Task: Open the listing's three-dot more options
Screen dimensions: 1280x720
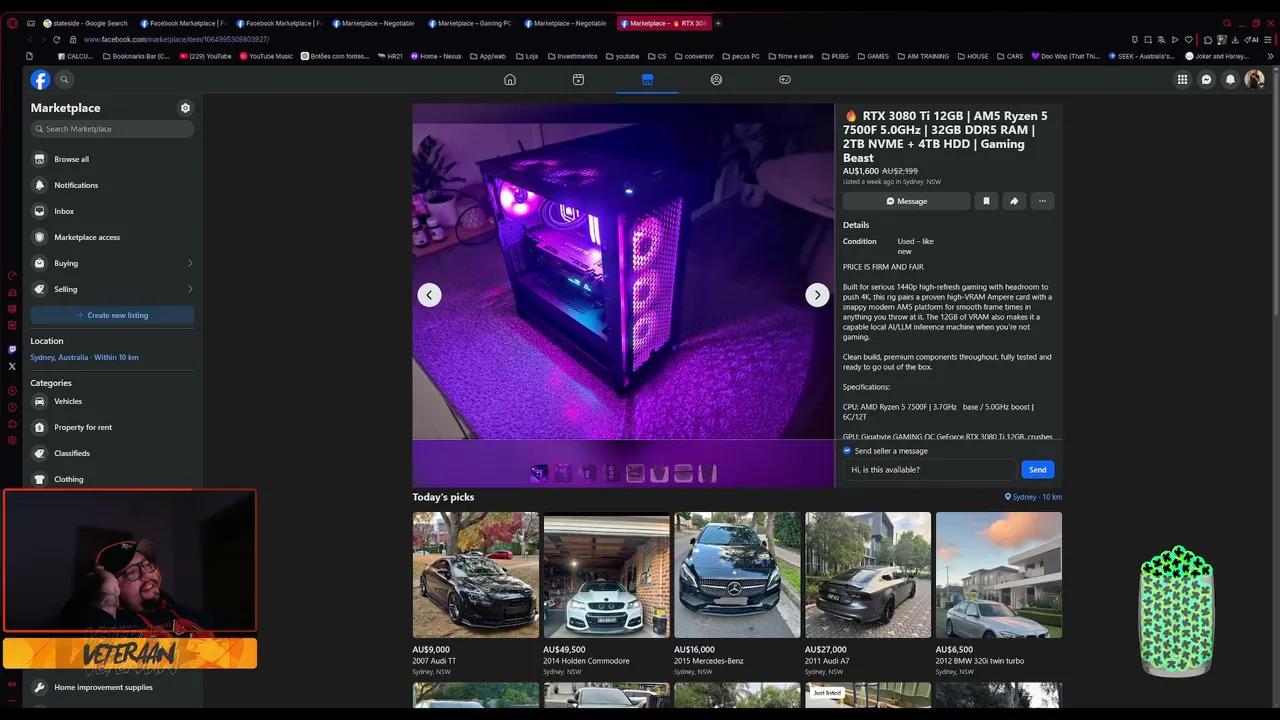Action: pos(1042,201)
